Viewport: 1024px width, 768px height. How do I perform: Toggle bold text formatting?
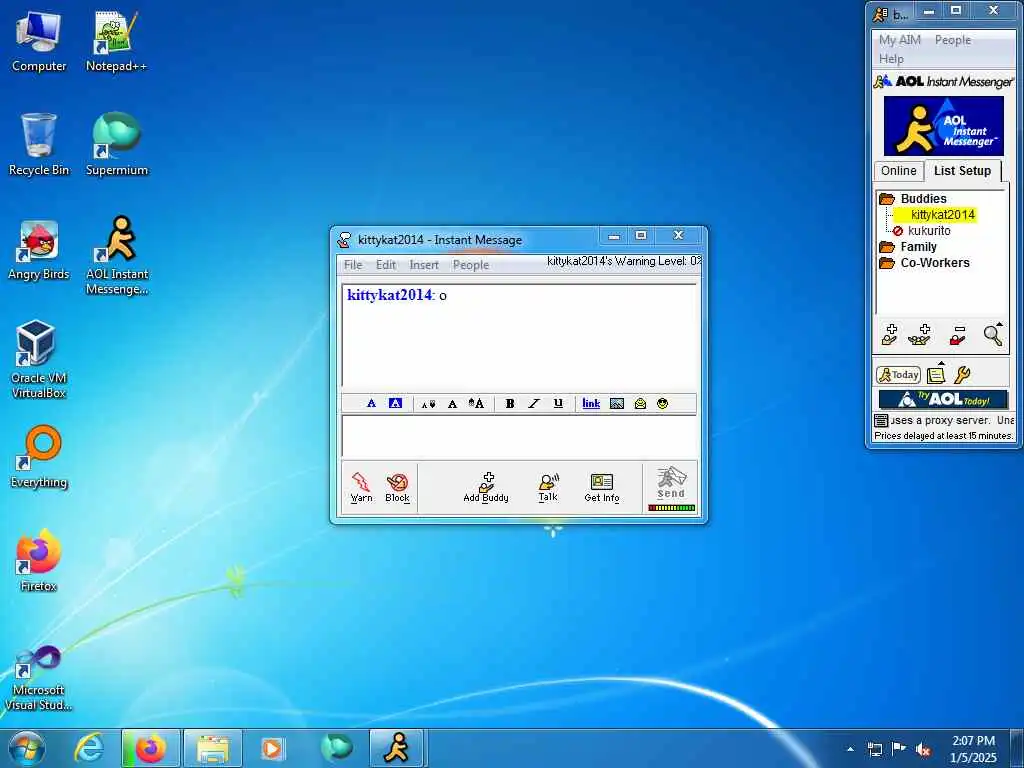[509, 404]
